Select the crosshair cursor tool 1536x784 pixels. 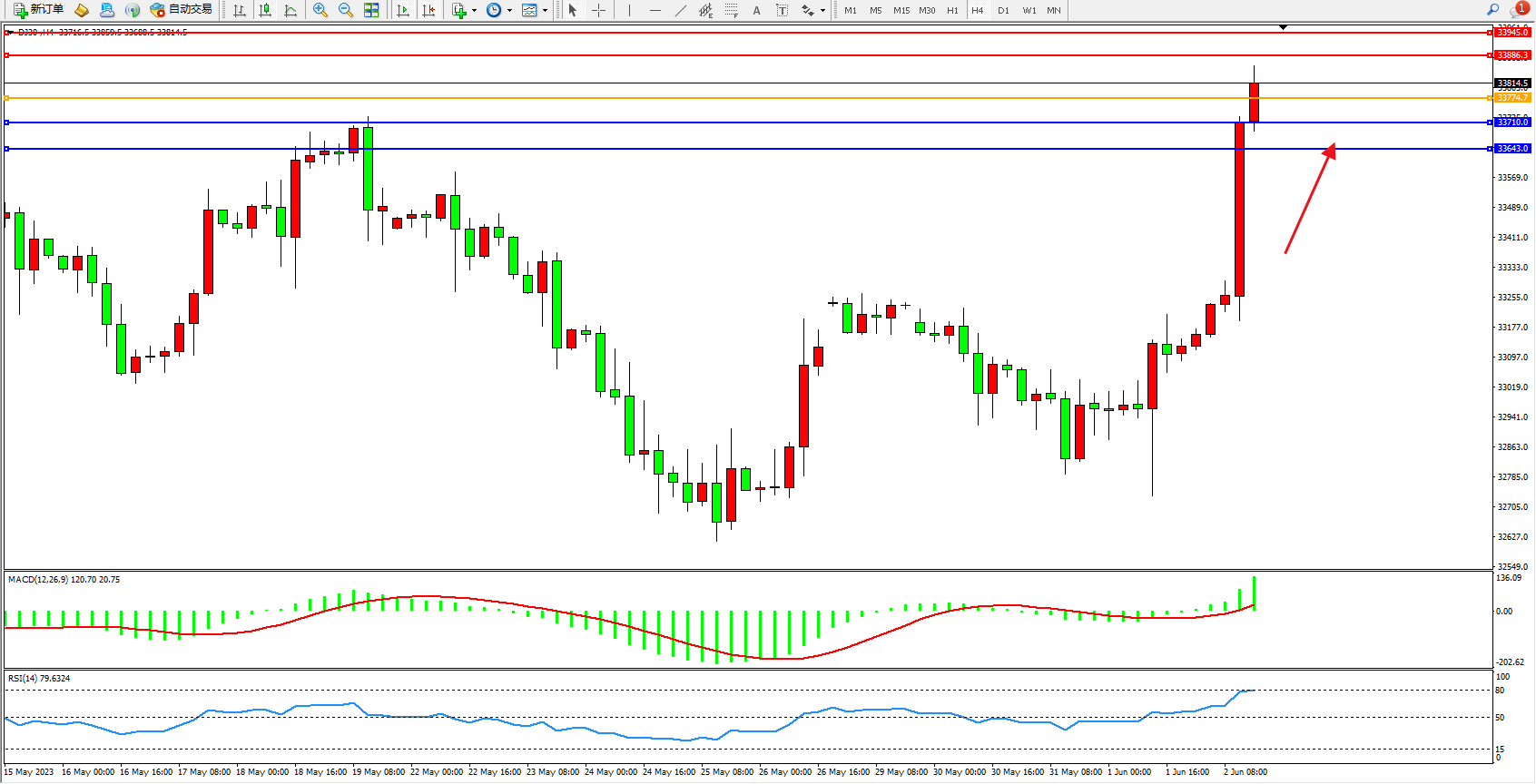point(599,10)
